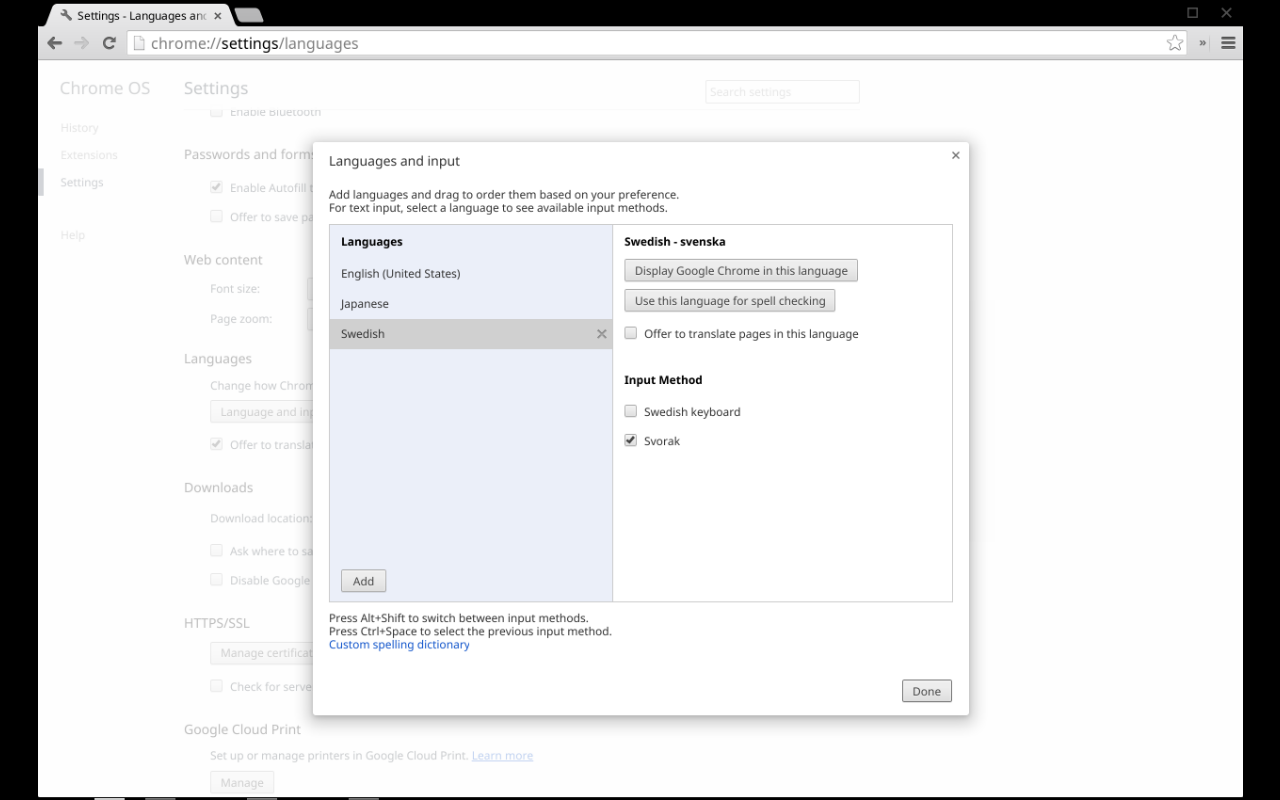Open History in the sidebar
Viewport: 1280px width, 800px height.
(79, 128)
